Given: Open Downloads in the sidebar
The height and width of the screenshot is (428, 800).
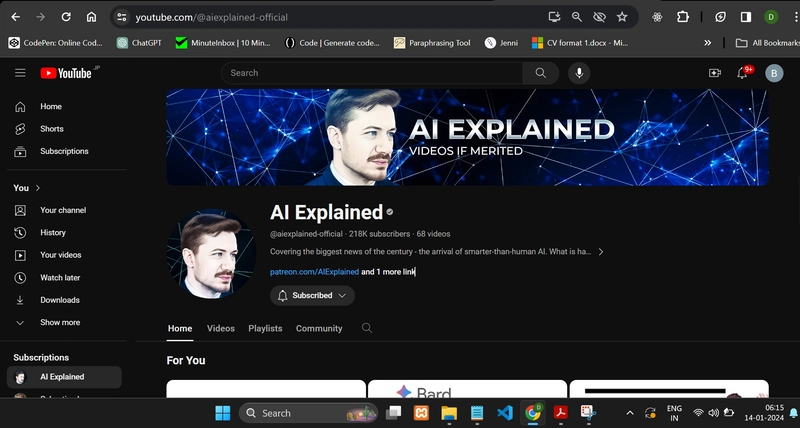Looking at the screenshot, I should (64, 300).
